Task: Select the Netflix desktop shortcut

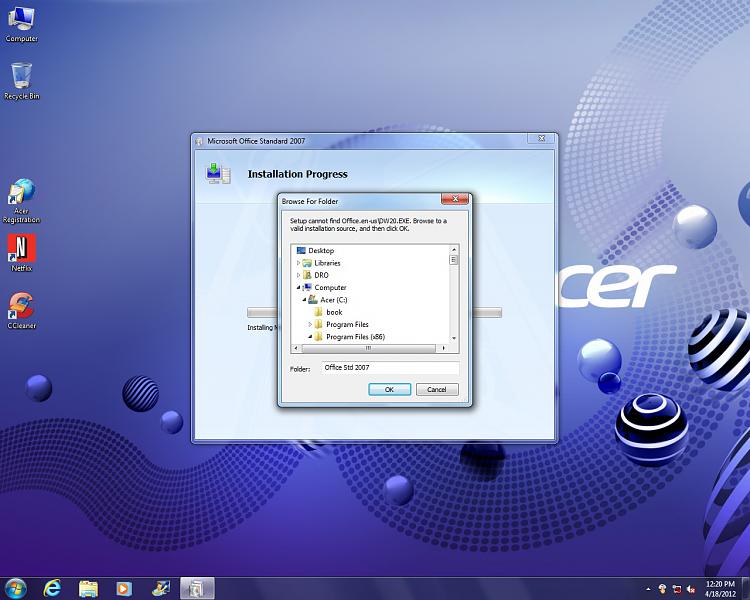Action: point(22,253)
